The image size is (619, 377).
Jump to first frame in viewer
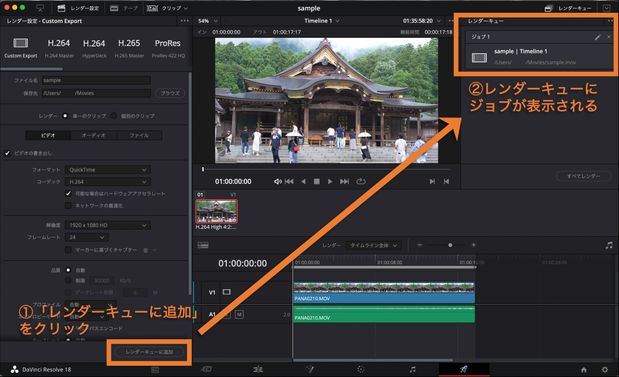coord(289,181)
